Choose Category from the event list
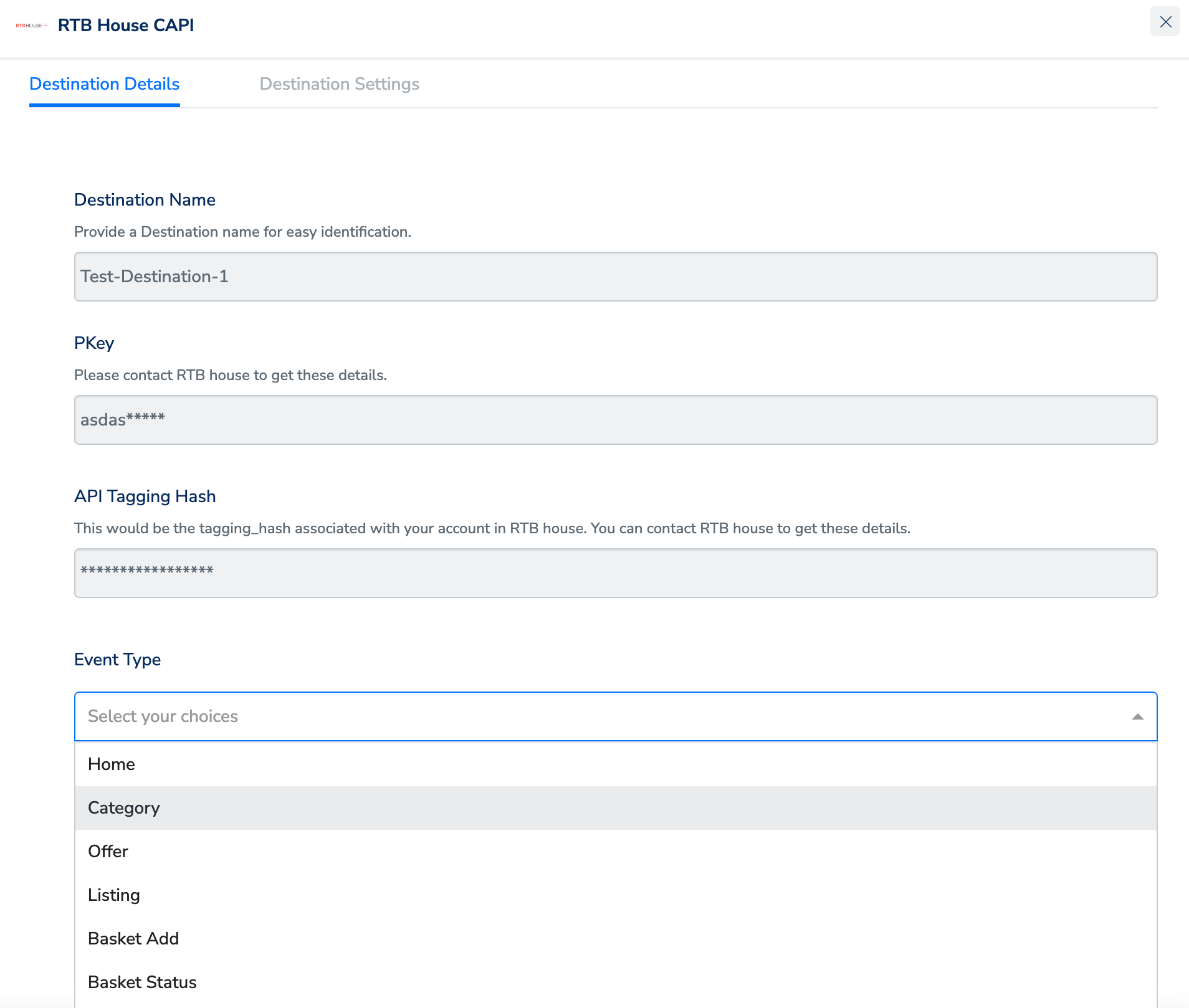The image size is (1189, 1008). [124, 808]
